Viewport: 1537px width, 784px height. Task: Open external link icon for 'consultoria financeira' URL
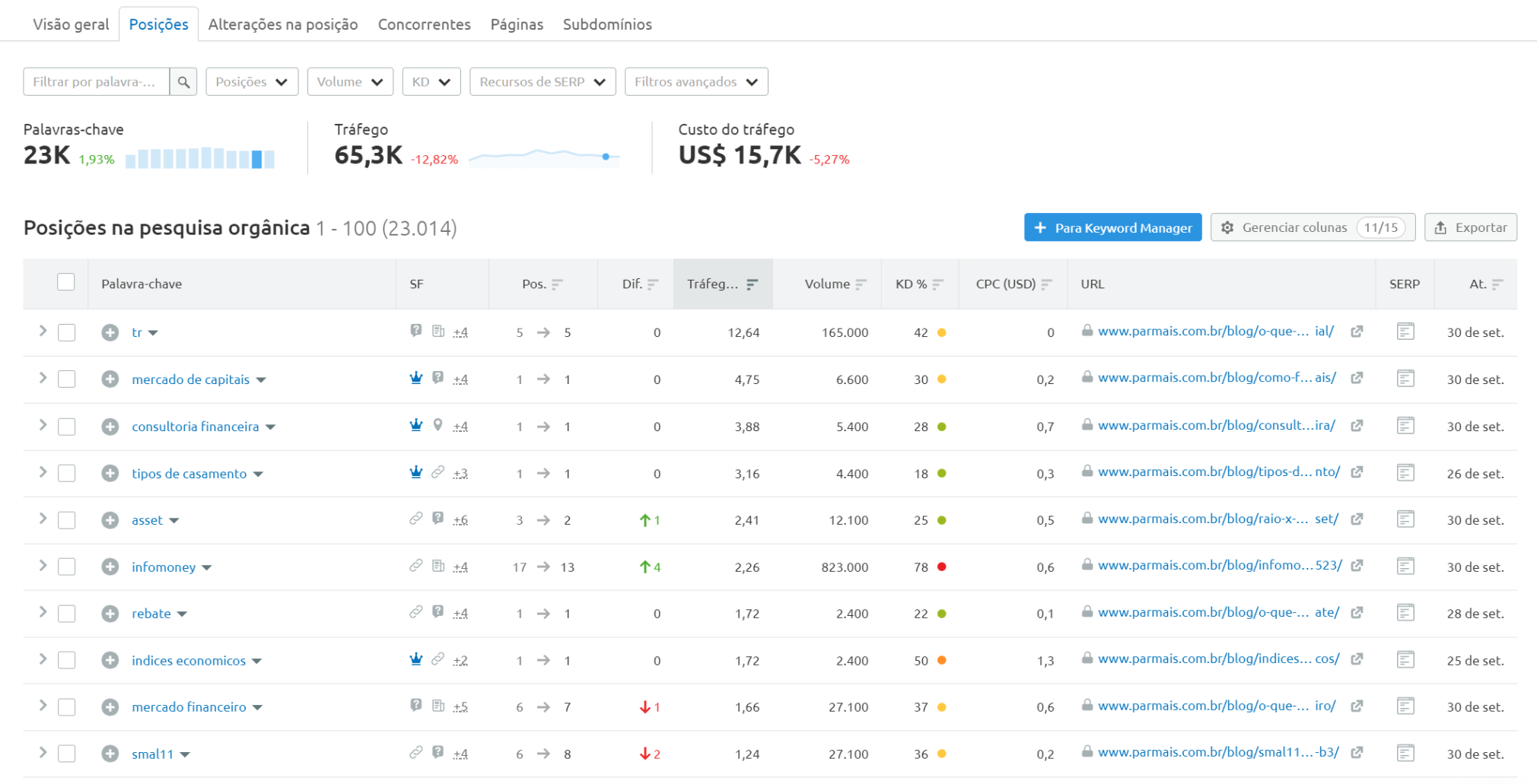(x=1357, y=426)
